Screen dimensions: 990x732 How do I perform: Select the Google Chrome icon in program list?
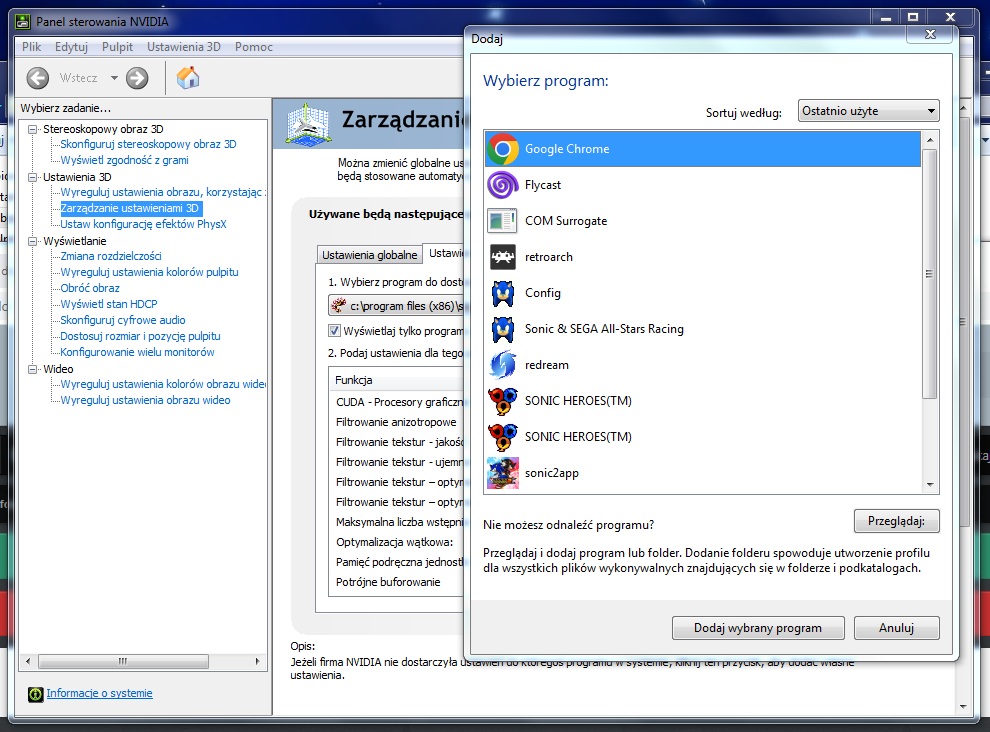(x=503, y=149)
